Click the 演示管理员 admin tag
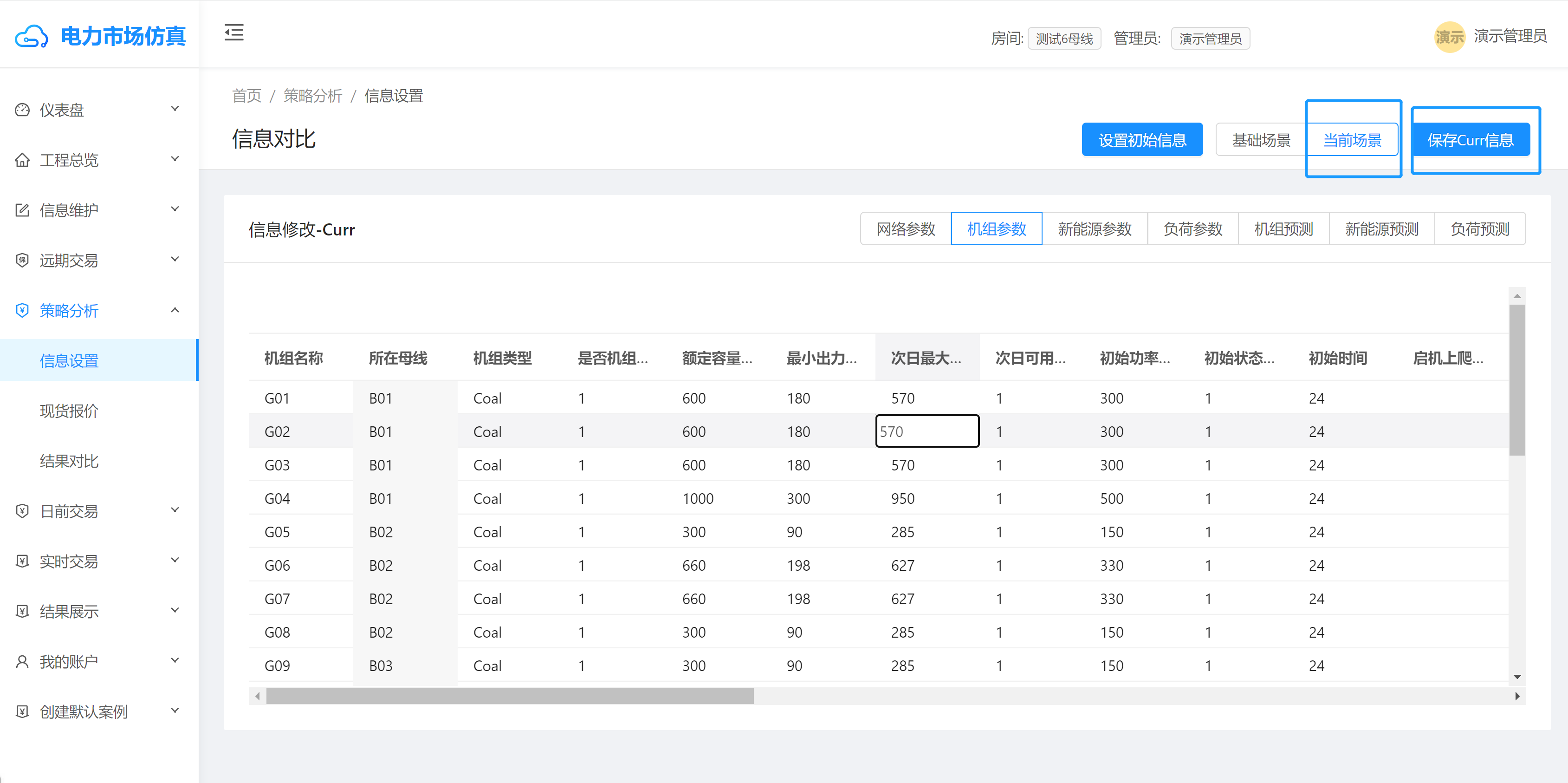 point(1210,39)
